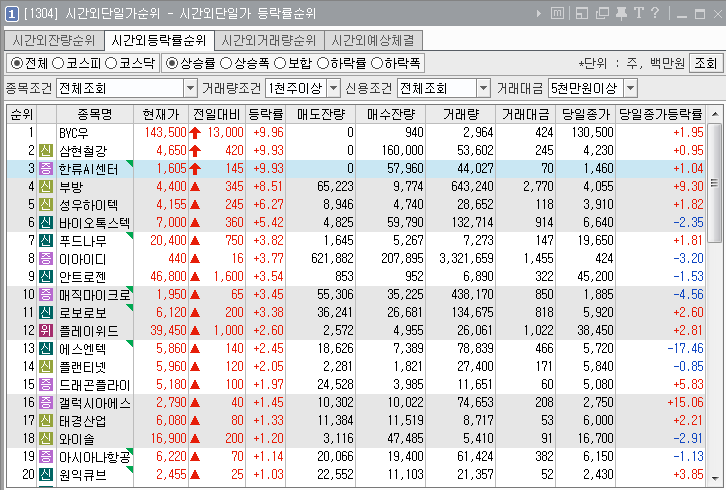This screenshot has height=490, width=726.
Task: Select the BYC우 stock name
Action: [x=74, y=133]
